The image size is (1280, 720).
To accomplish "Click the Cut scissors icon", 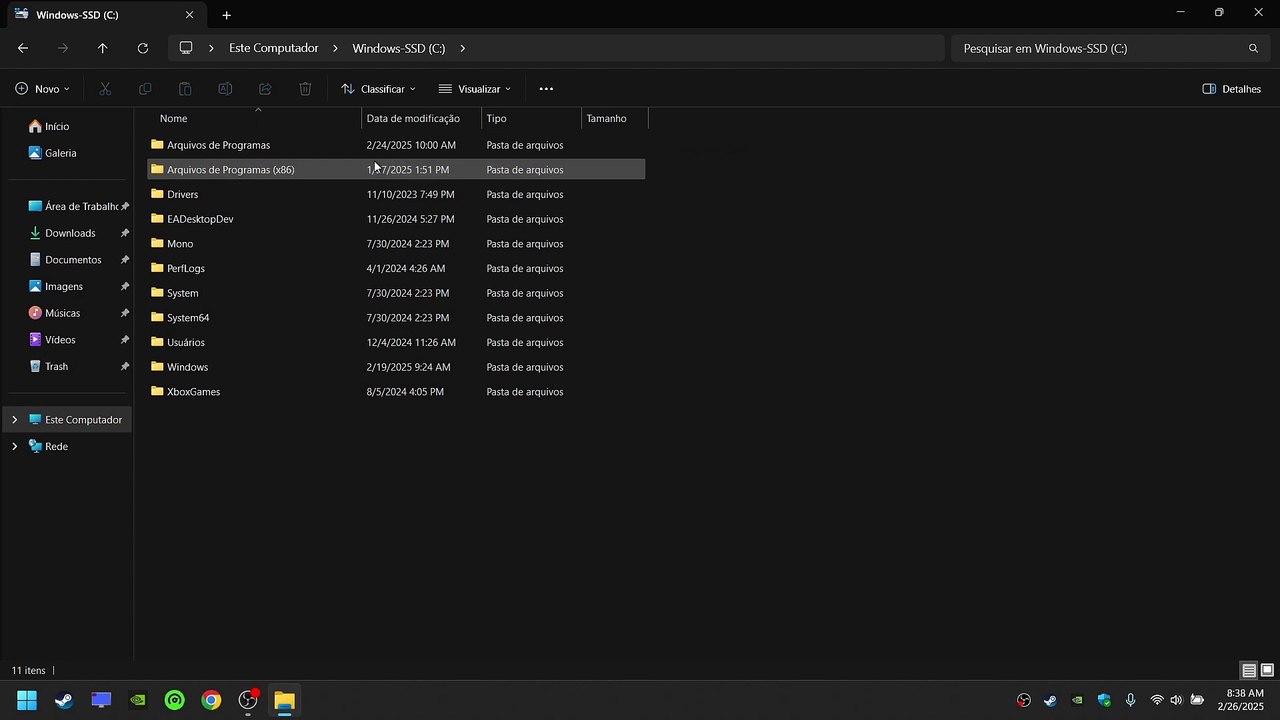I will [105, 89].
